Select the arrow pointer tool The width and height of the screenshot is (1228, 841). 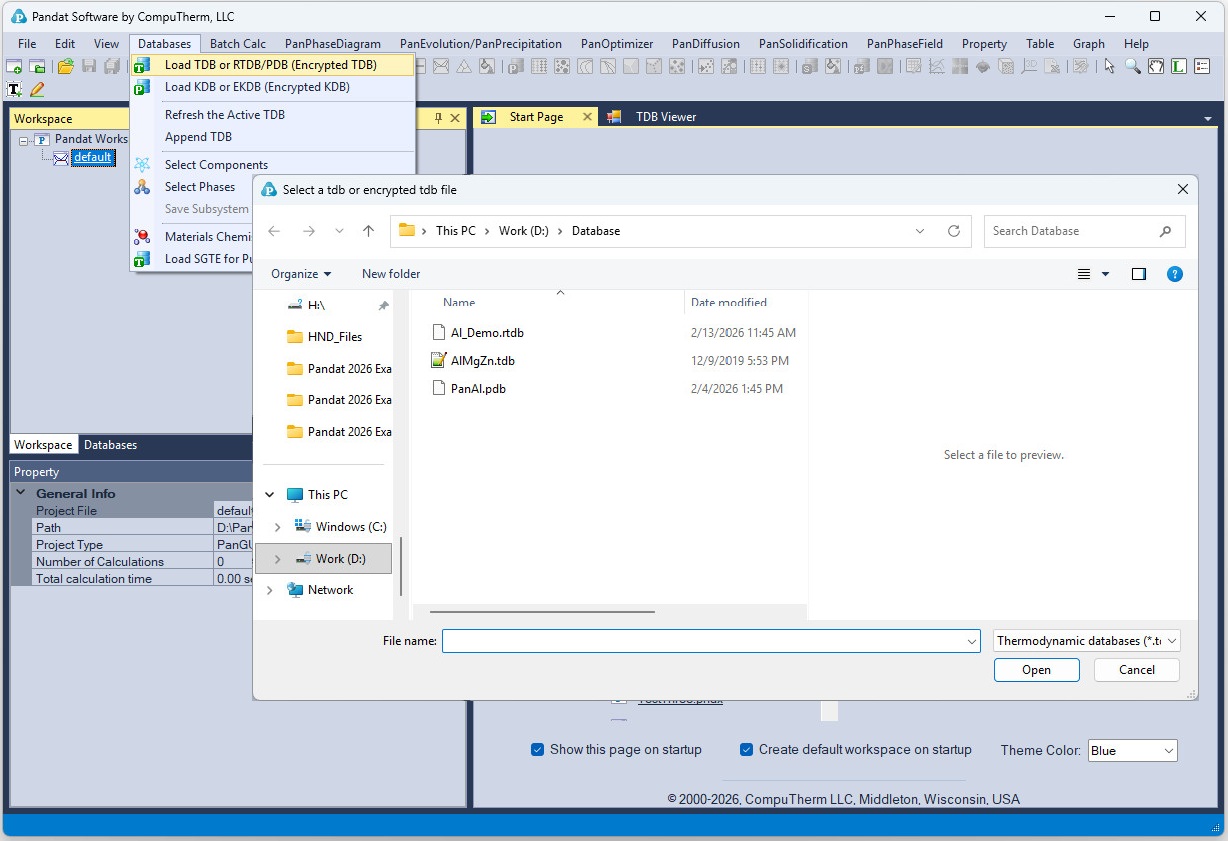pos(1109,67)
